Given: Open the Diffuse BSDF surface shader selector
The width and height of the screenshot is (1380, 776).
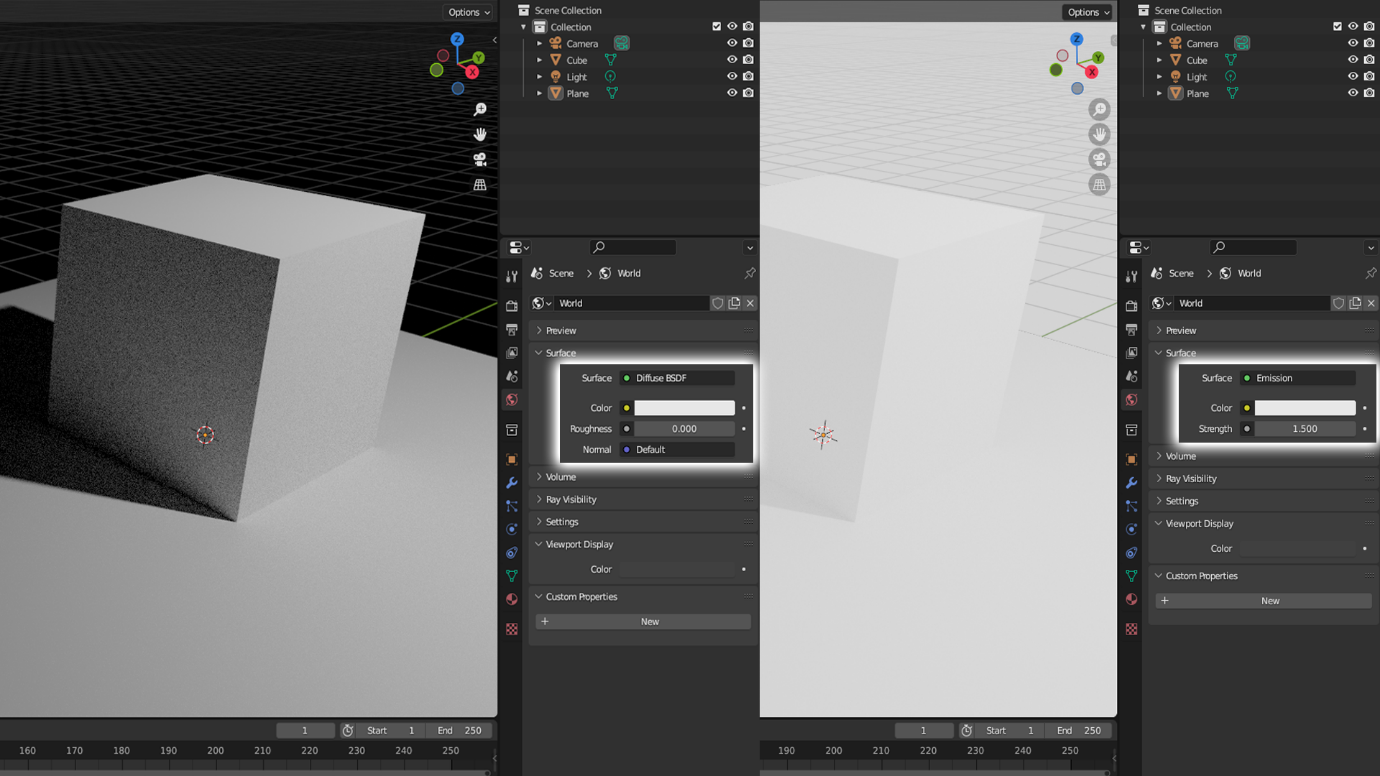Looking at the screenshot, I should 677,378.
